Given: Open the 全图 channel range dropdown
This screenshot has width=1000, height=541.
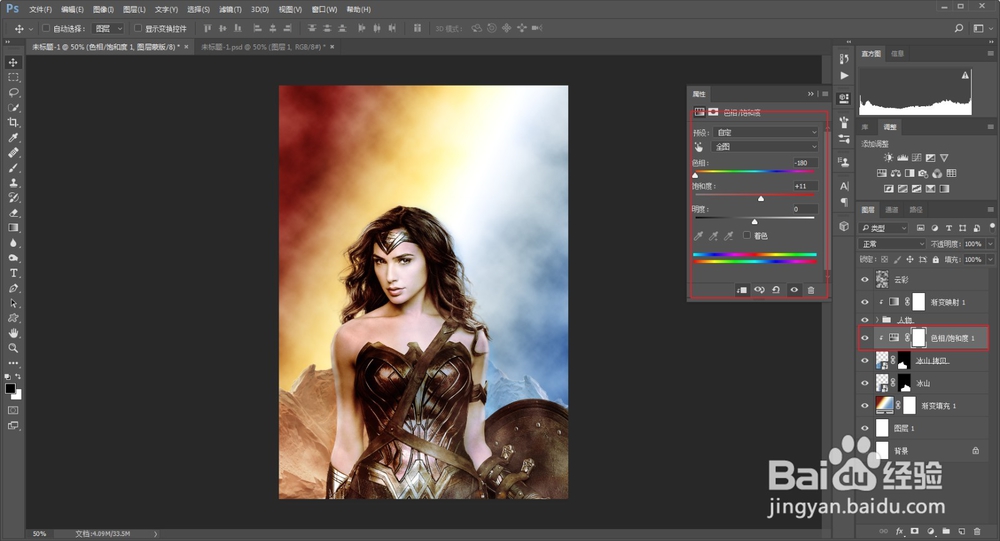Looking at the screenshot, I should click(x=765, y=147).
